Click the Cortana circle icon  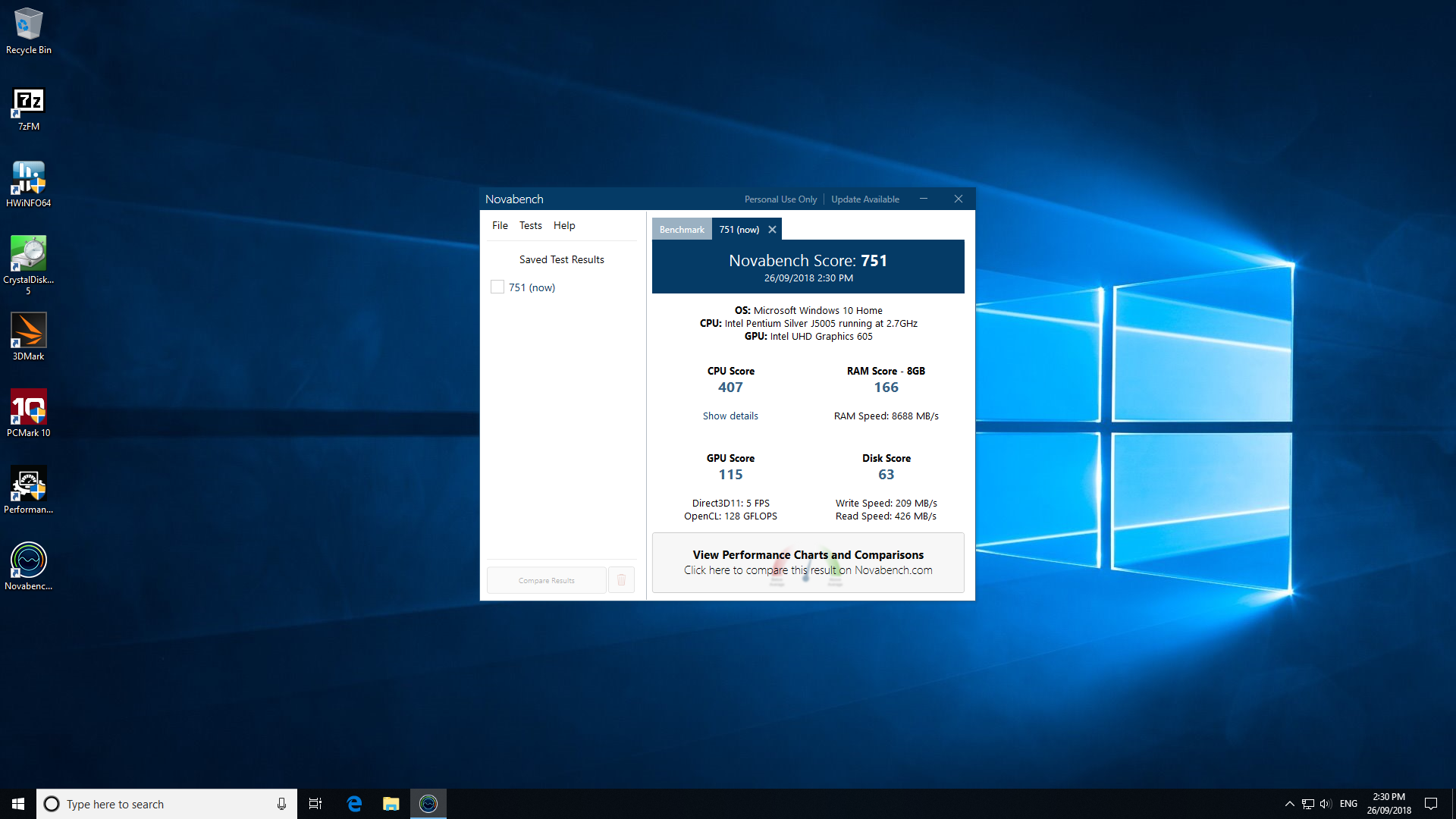pos(52,804)
